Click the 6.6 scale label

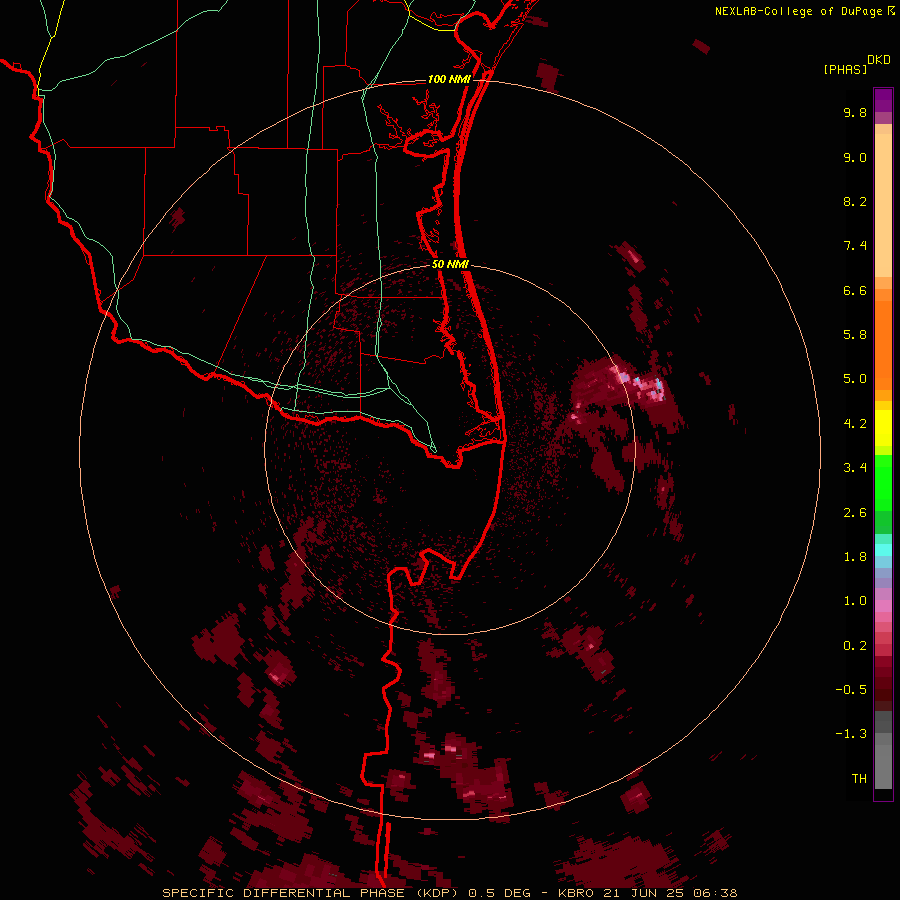click(x=855, y=291)
